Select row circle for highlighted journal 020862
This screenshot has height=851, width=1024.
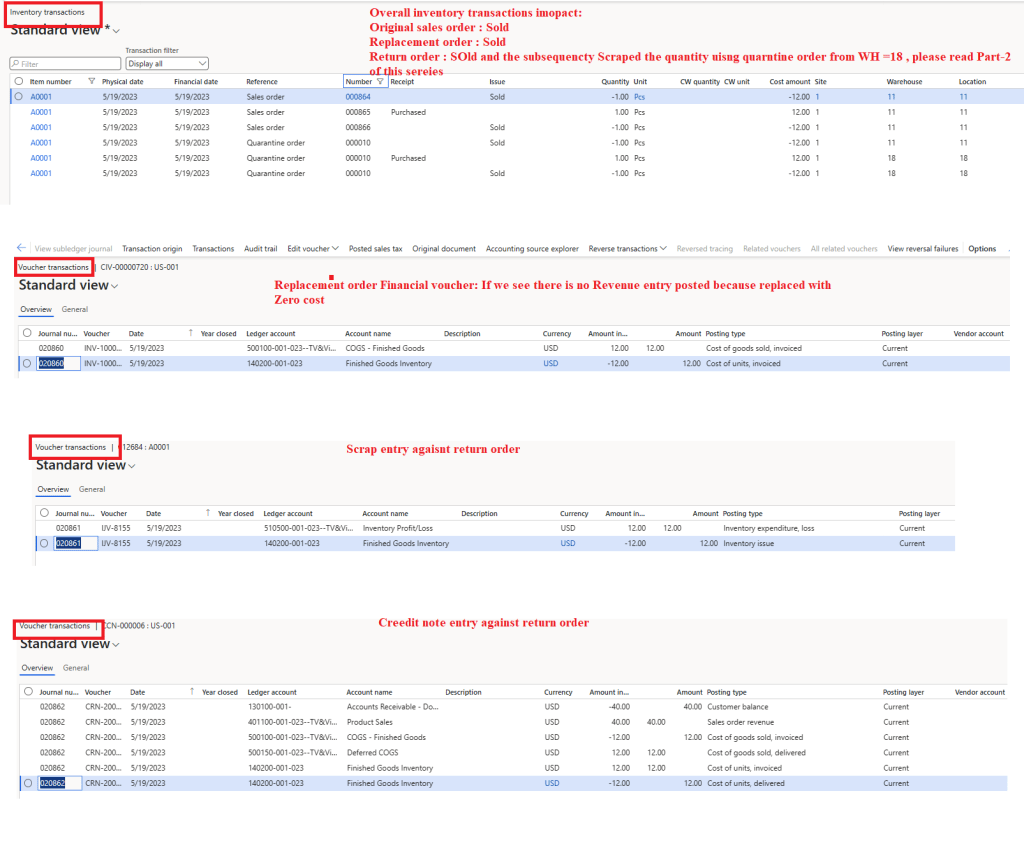pyautogui.click(x=27, y=783)
